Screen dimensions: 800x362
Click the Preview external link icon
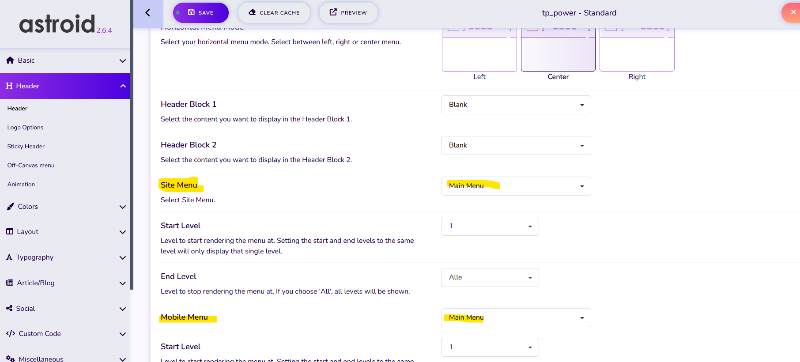[x=333, y=12]
